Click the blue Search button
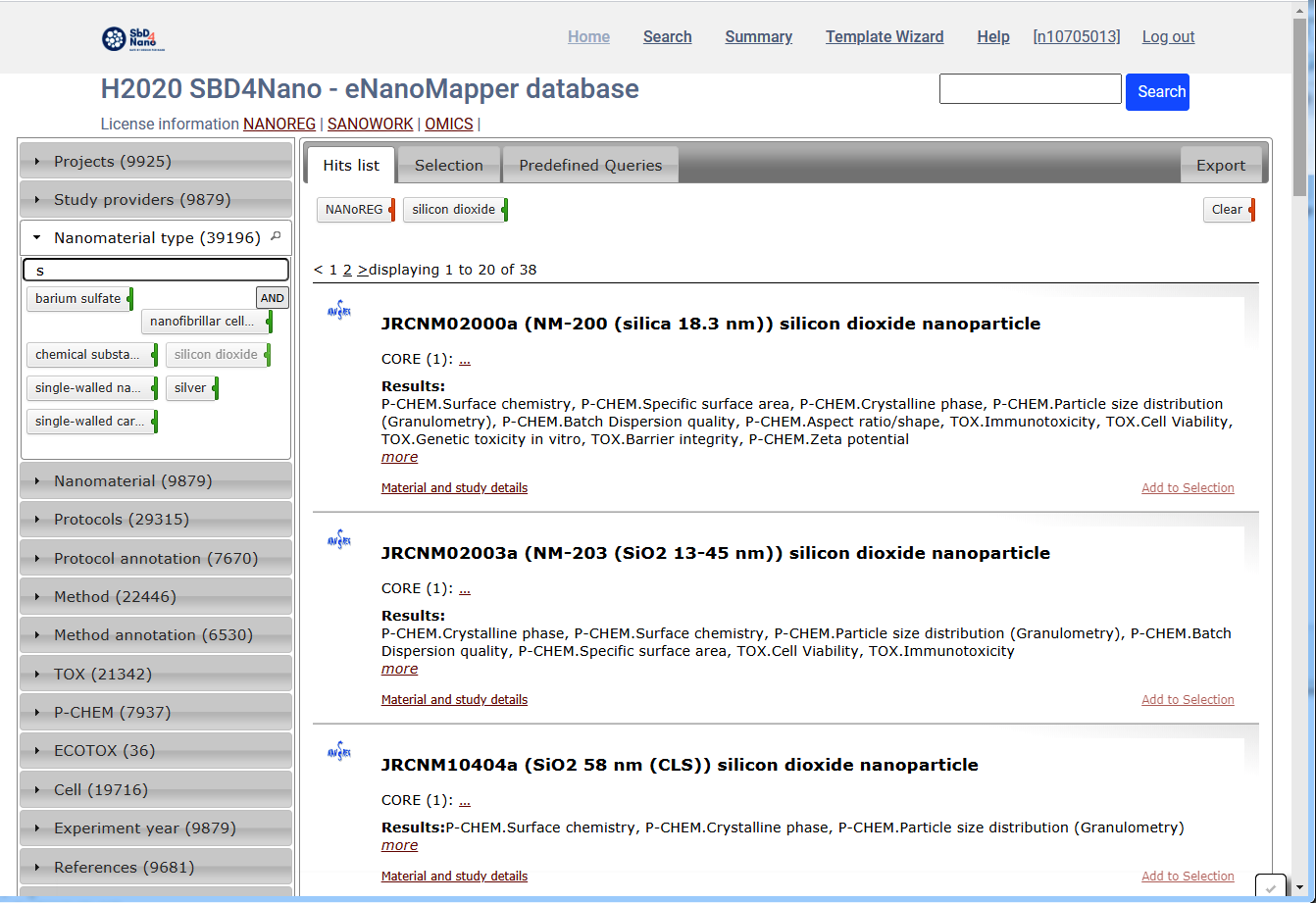The width and height of the screenshot is (1316, 903). click(1157, 92)
